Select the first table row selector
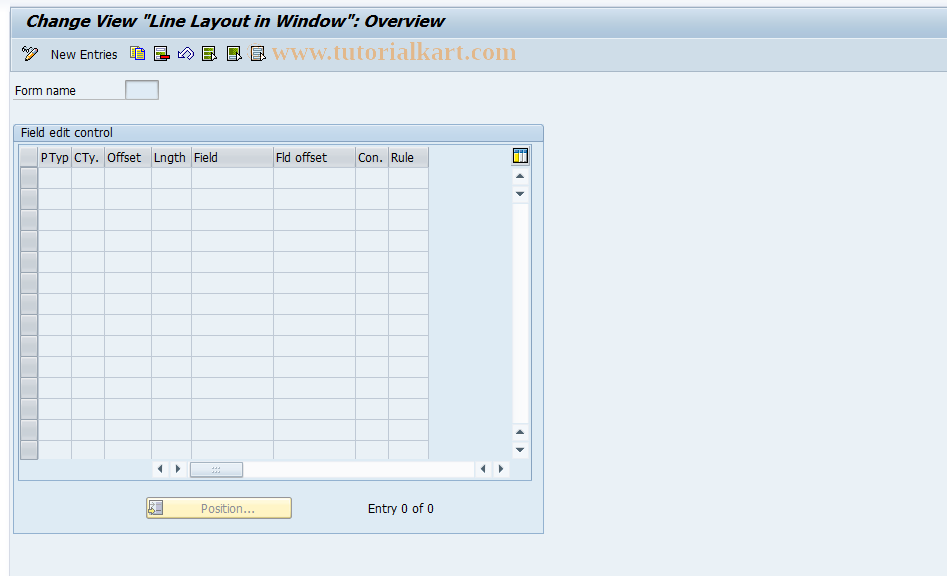This screenshot has height=576, width=947. [x=29, y=178]
